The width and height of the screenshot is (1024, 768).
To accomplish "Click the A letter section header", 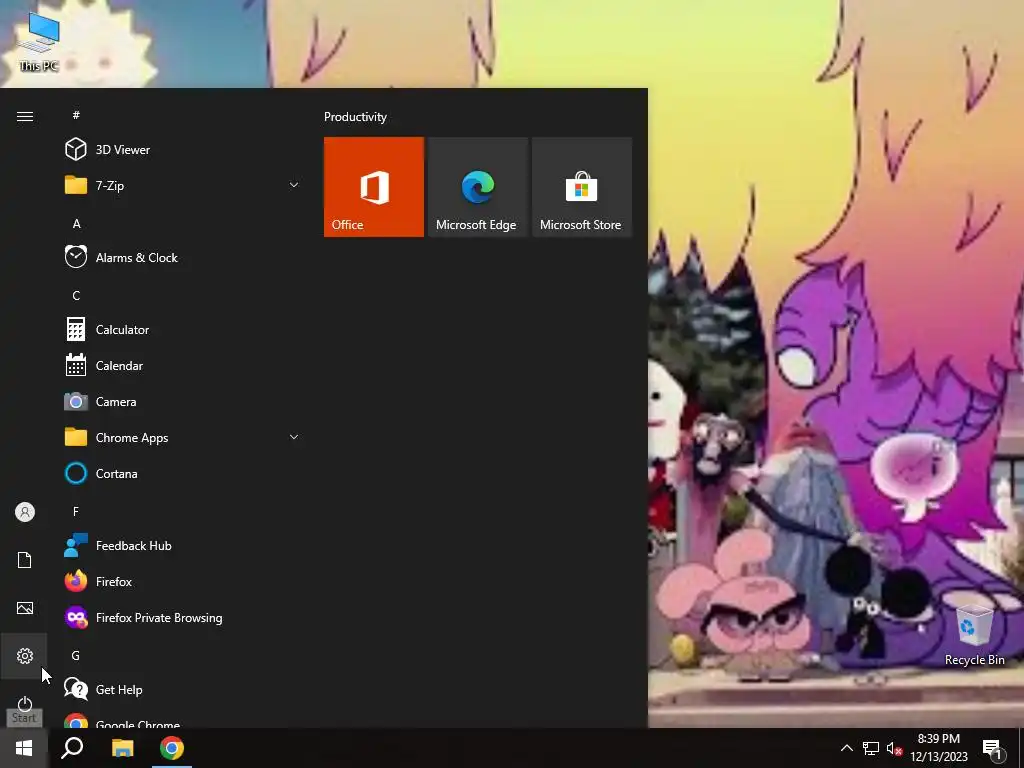I will pyautogui.click(x=76, y=223).
